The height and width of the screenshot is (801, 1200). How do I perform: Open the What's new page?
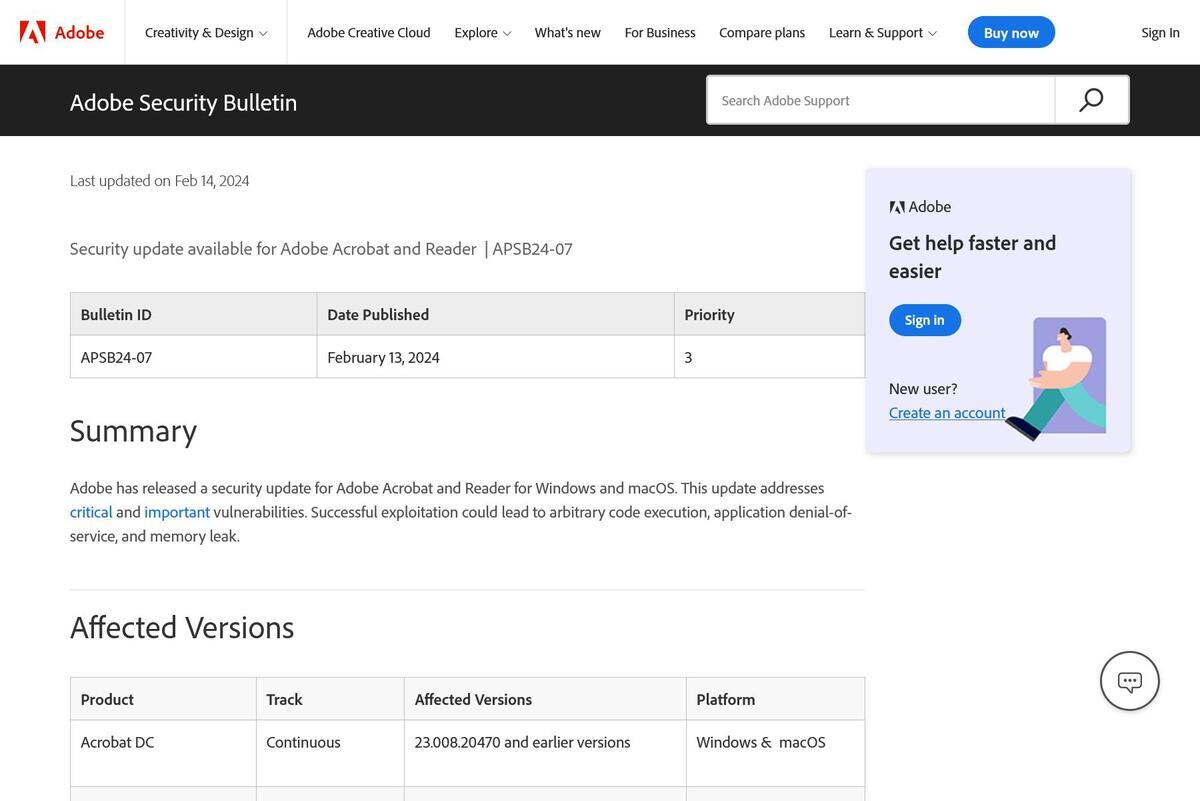(x=568, y=32)
